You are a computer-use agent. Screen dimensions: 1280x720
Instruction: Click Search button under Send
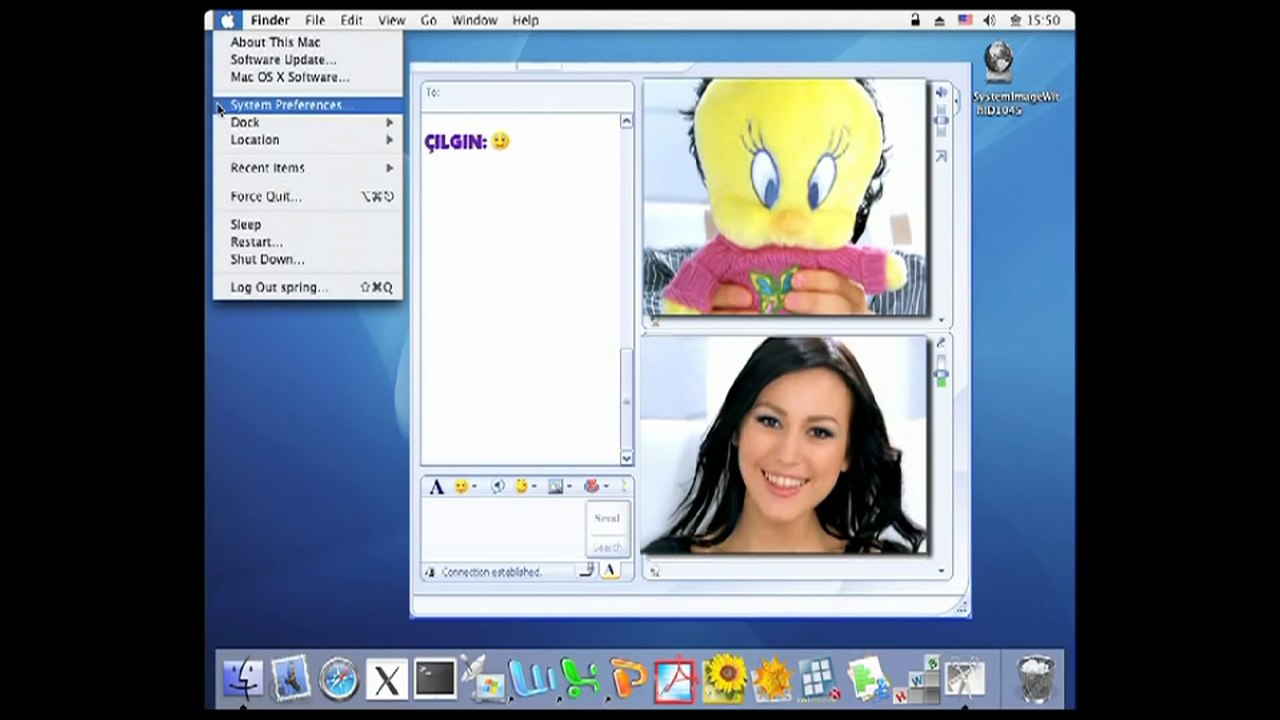607,547
